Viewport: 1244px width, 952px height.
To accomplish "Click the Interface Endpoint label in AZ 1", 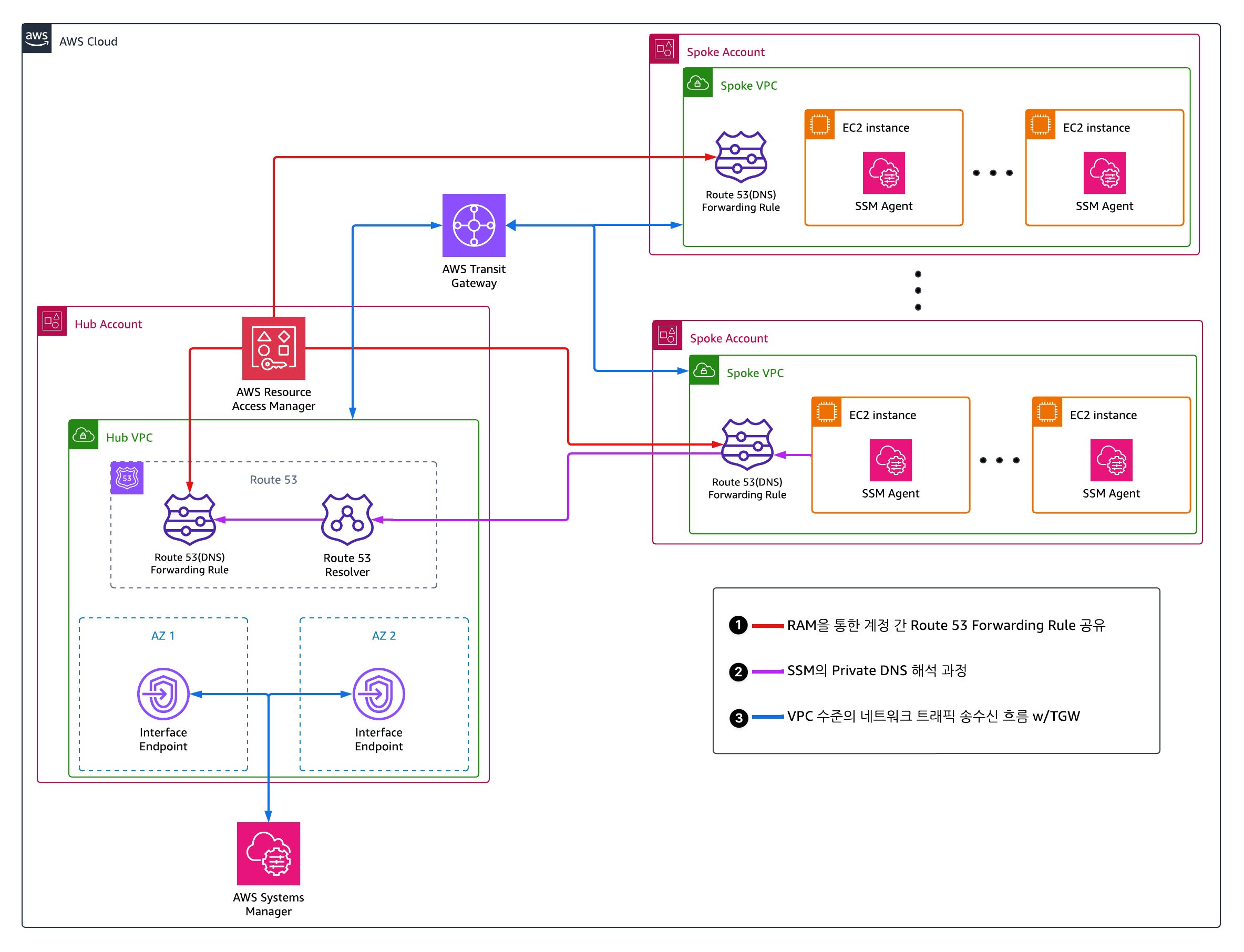I will 163,740.
